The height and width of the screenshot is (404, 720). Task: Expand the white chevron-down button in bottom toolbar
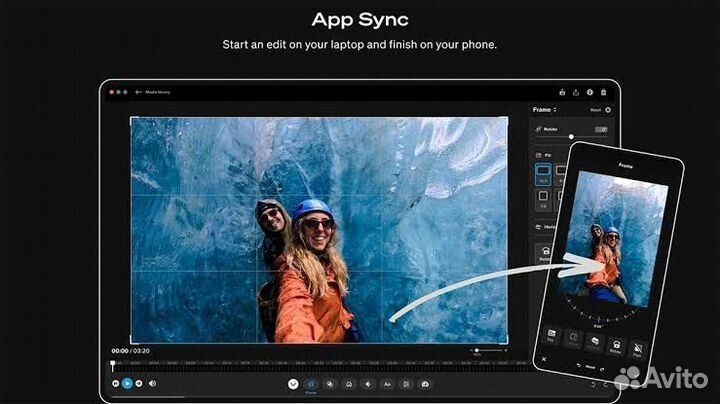(x=292, y=384)
